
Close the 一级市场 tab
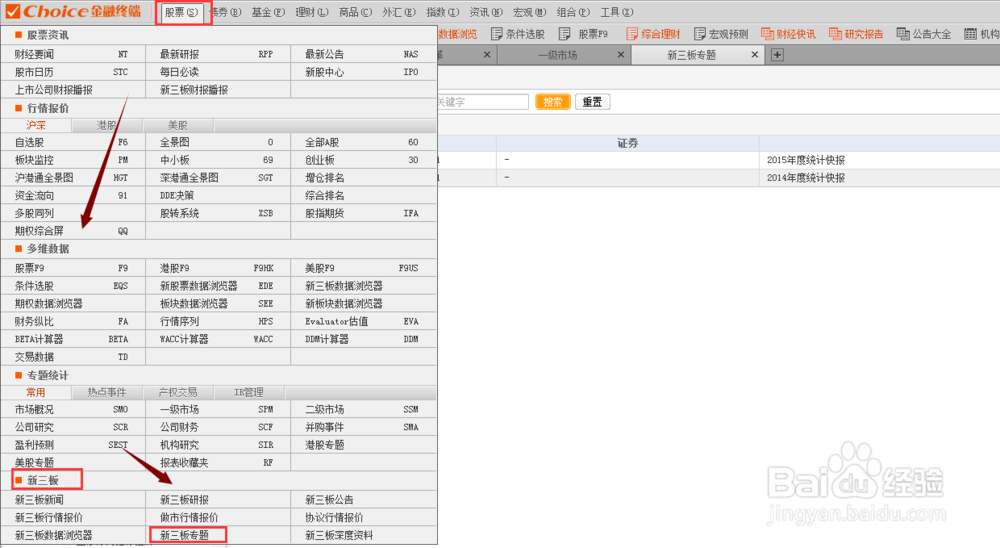pyautogui.click(x=621, y=55)
